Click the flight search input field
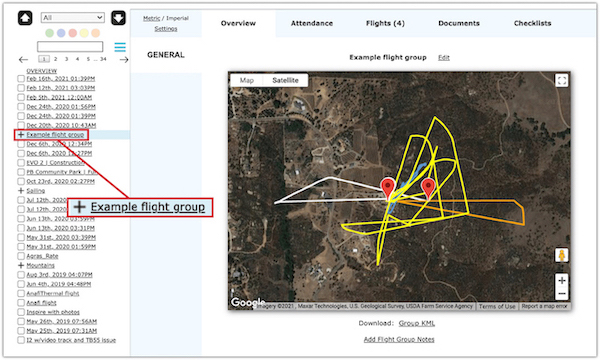The image size is (600, 360). point(70,47)
